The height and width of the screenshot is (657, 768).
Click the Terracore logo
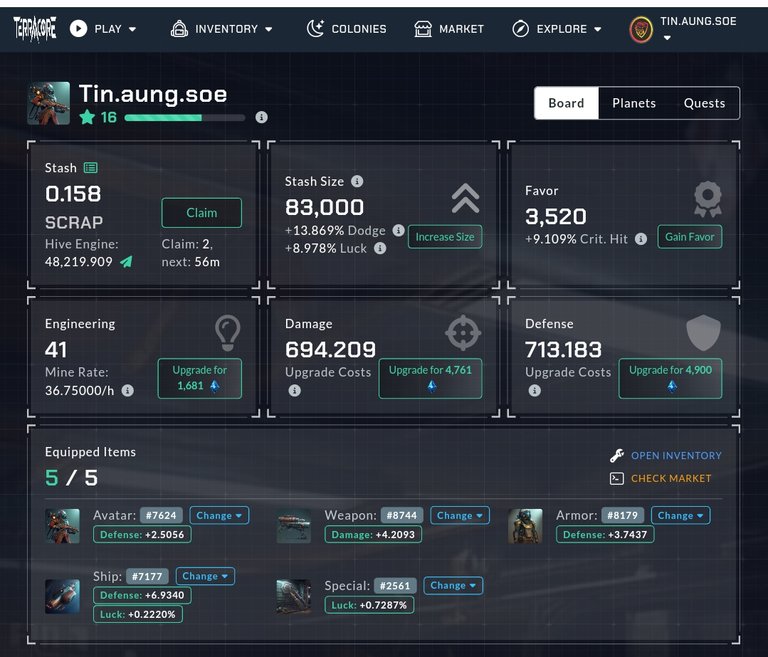35,29
